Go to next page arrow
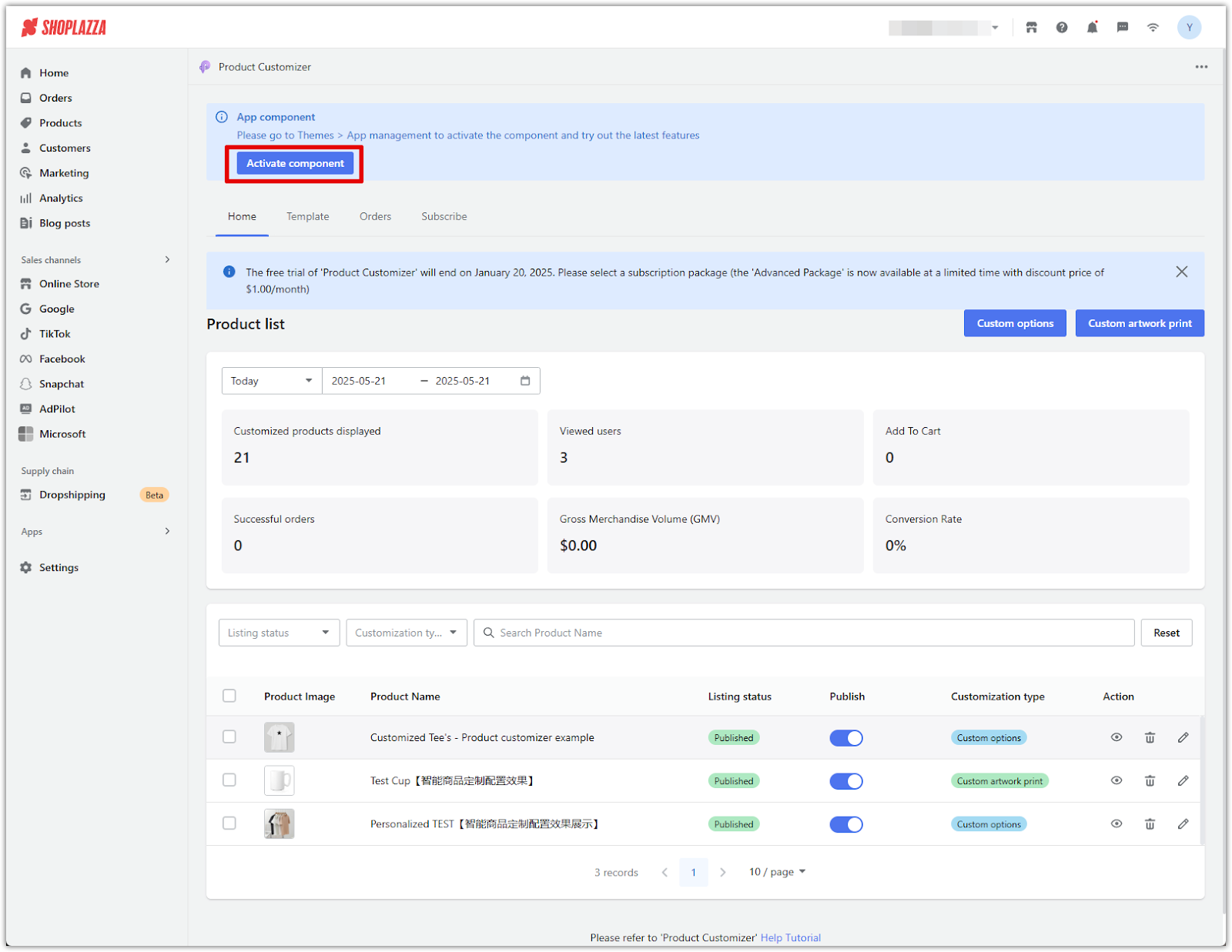Image resolution: width=1232 pixels, height=952 pixels. pyautogui.click(x=722, y=872)
